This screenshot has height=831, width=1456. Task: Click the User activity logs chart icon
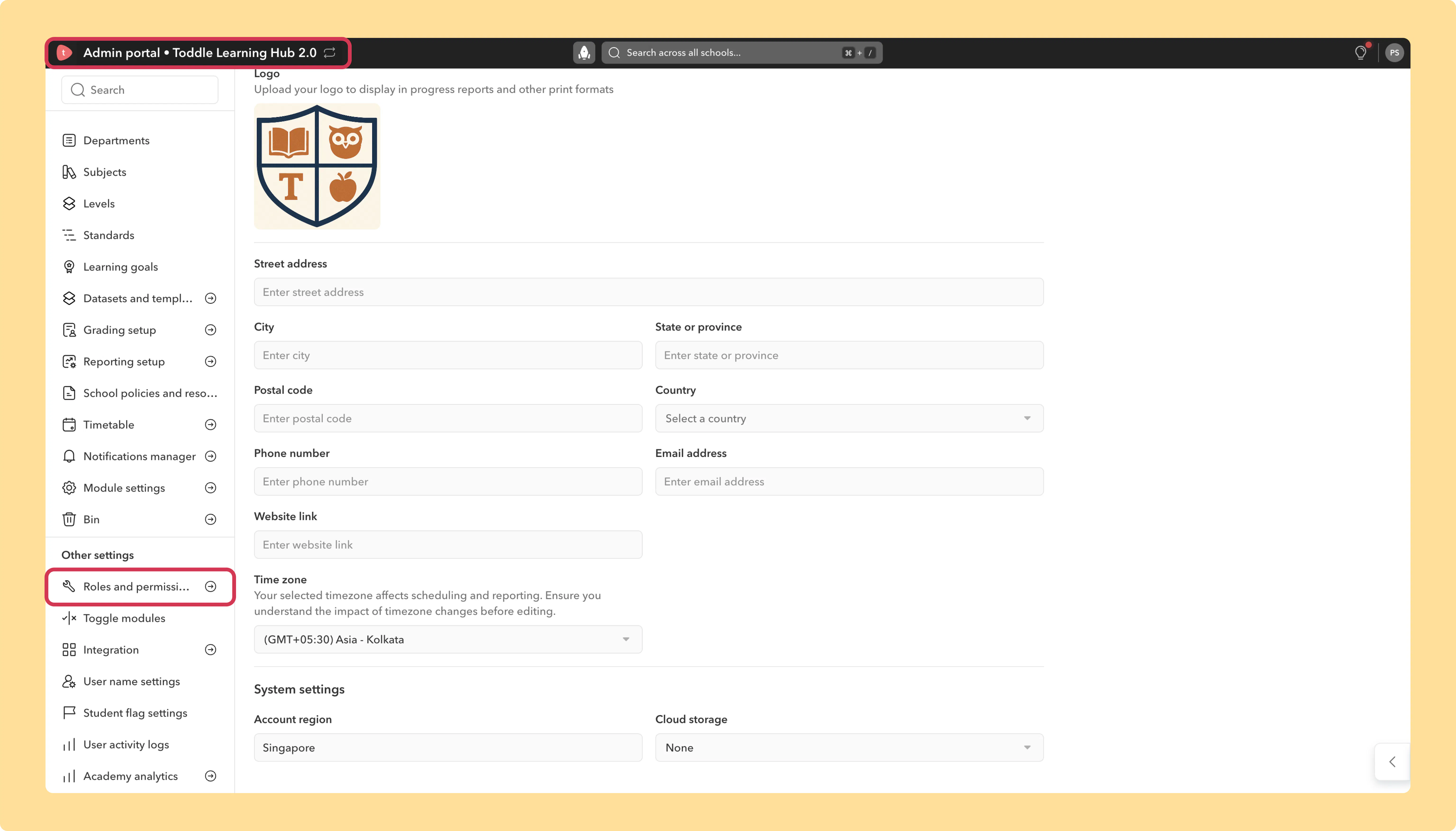(x=69, y=744)
